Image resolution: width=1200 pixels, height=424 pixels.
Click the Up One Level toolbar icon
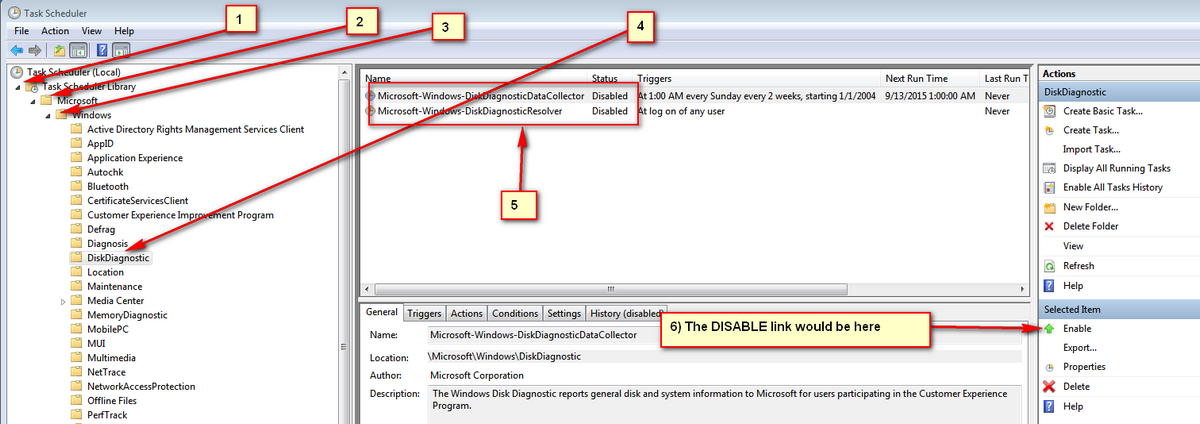(60, 50)
